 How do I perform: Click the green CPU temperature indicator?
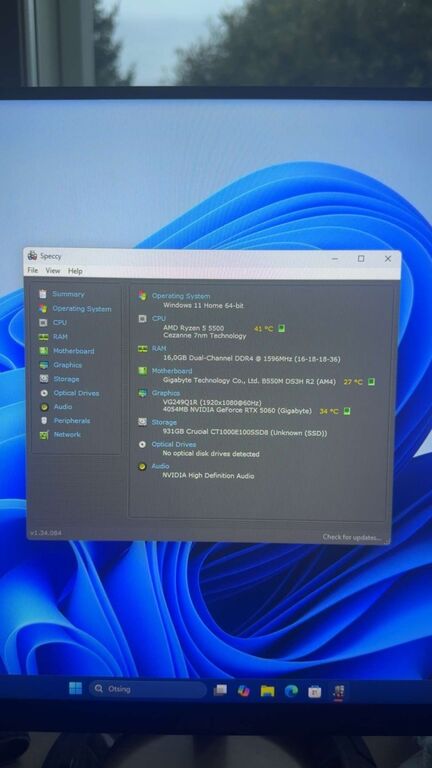(282, 328)
